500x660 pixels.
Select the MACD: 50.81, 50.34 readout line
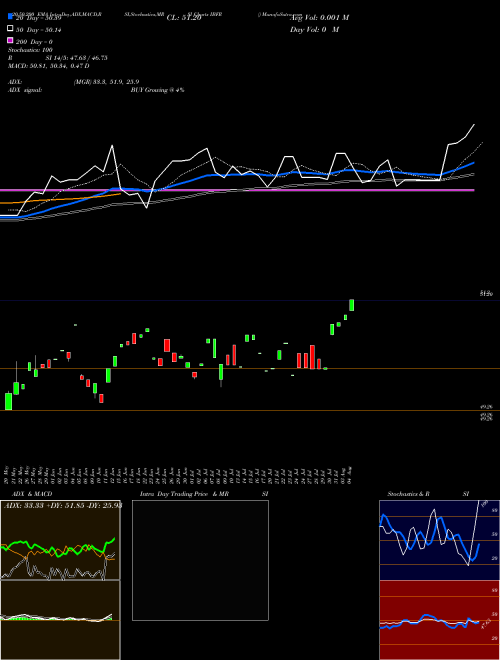tap(48, 66)
